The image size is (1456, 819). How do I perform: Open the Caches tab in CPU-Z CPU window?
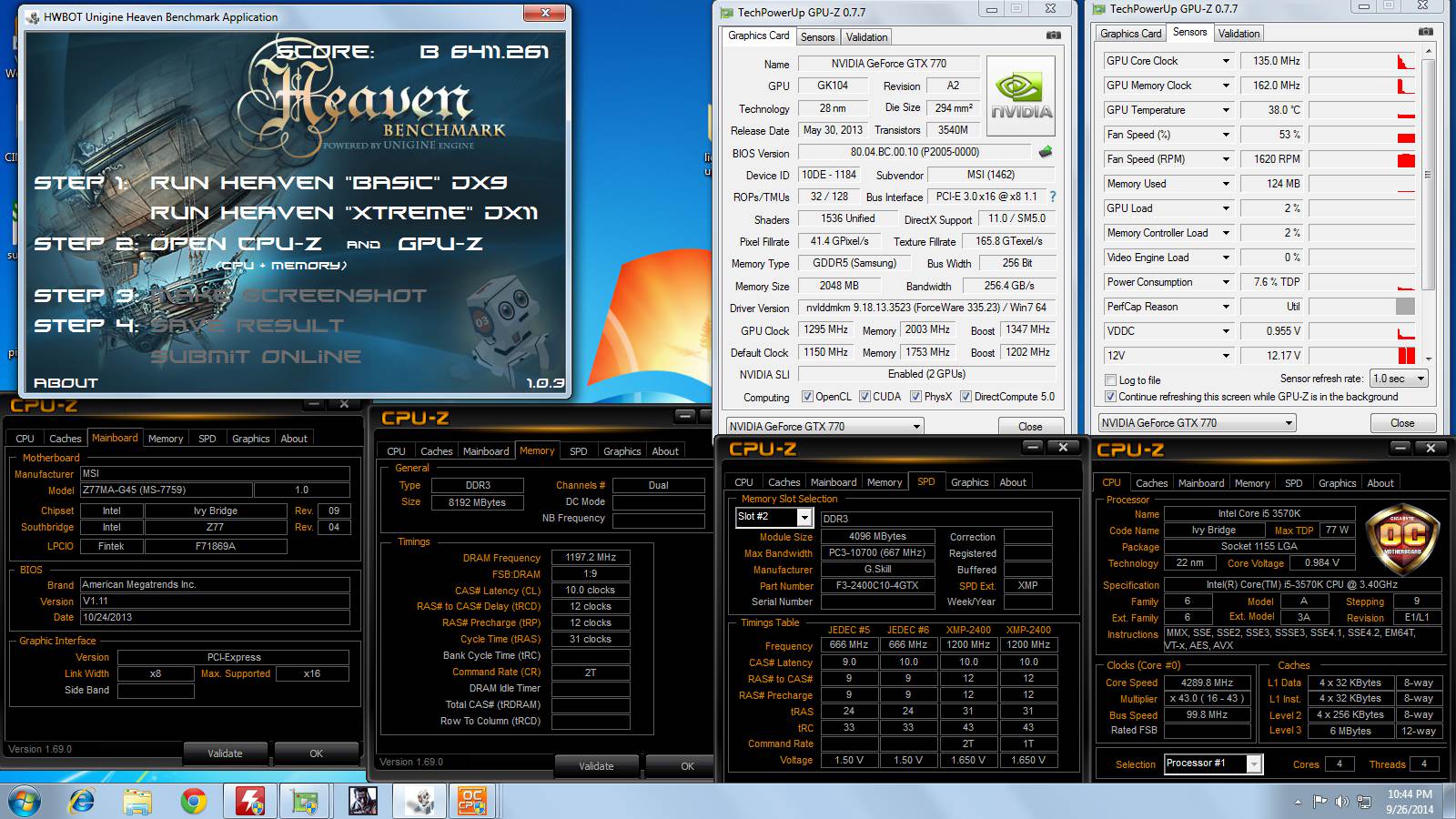(x=1151, y=483)
